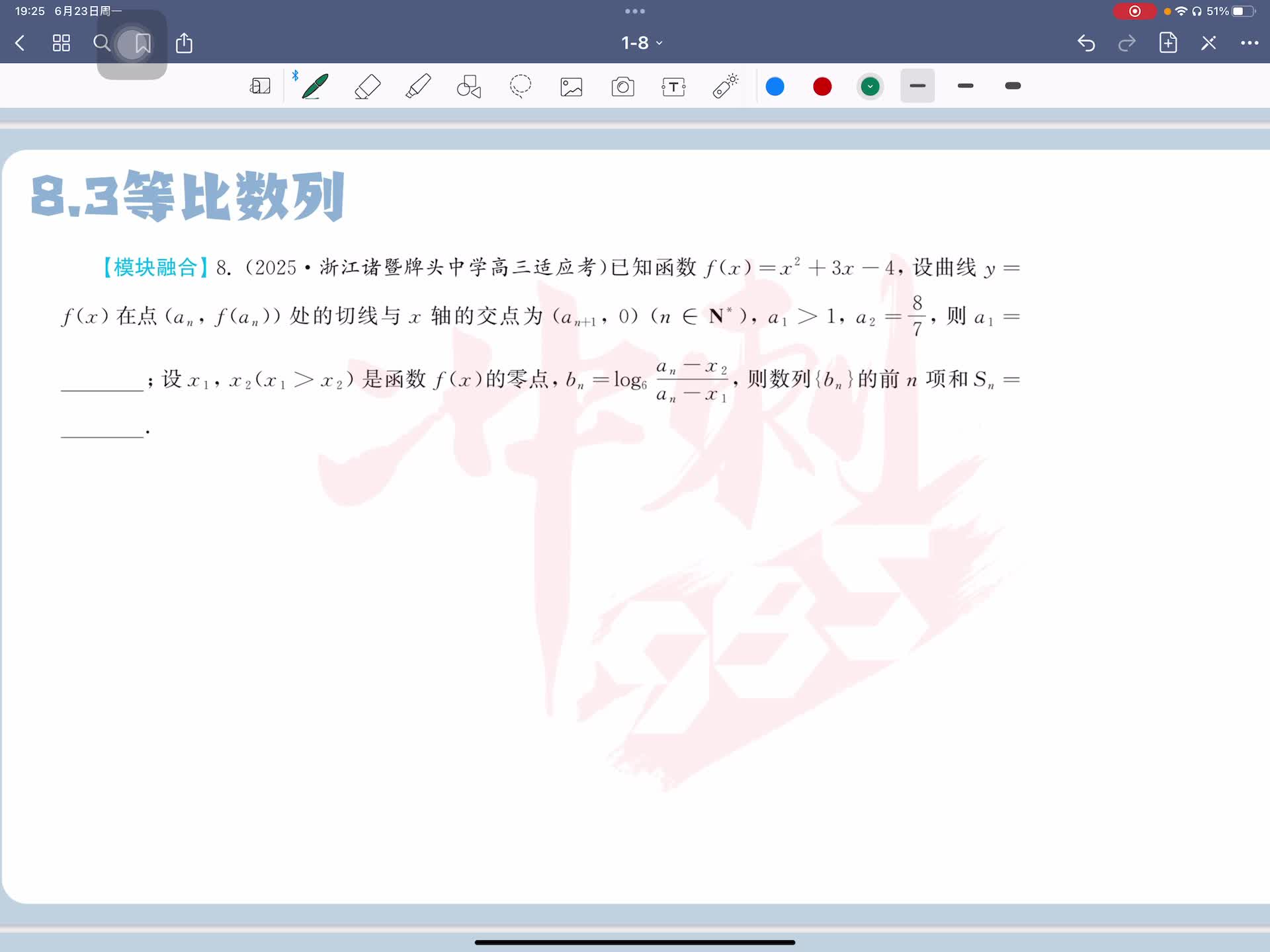Open thumbnail grid view
The height and width of the screenshot is (952, 1270).
click(x=61, y=43)
